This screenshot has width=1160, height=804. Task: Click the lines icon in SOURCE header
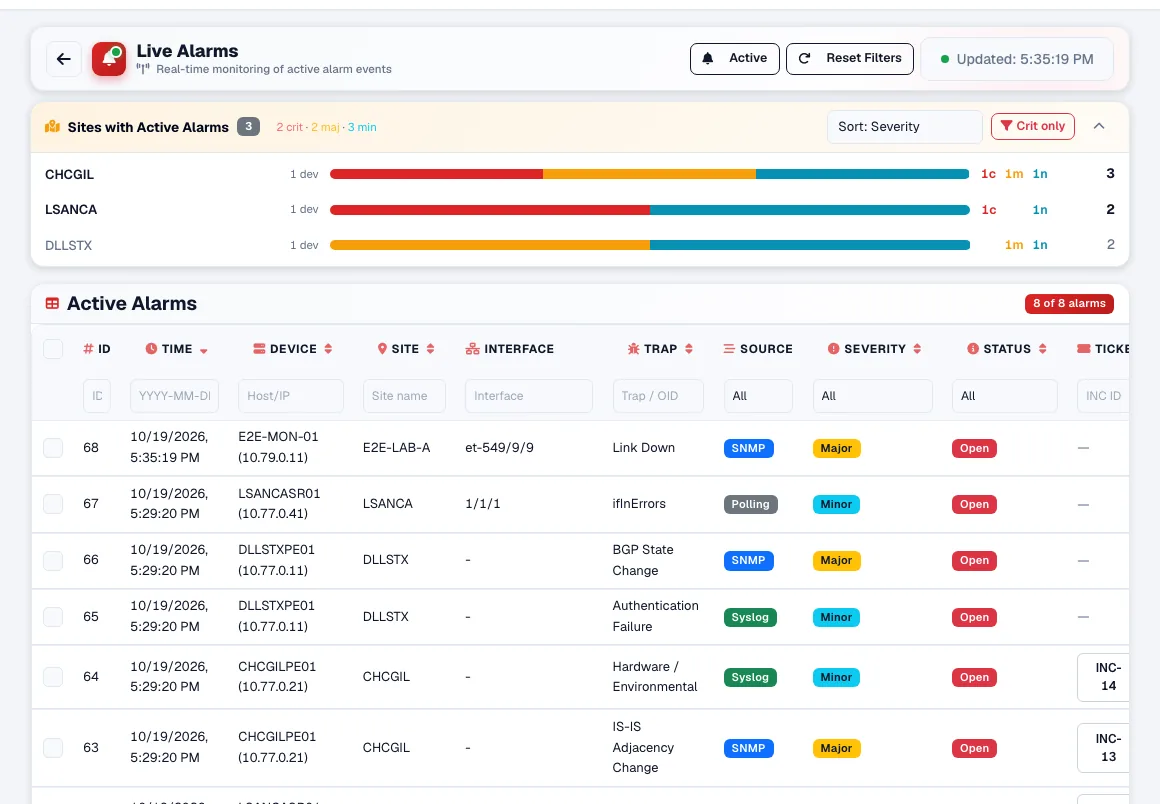click(729, 348)
